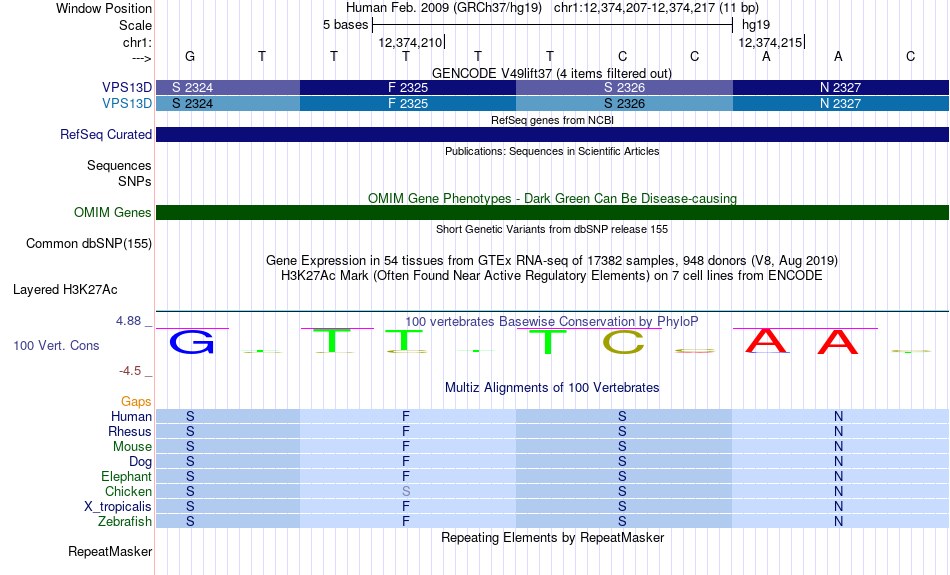This screenshot has height=575, width=950.
Task: Click the dark blue RefSeq Curated bar
Action: pos(553,135)
